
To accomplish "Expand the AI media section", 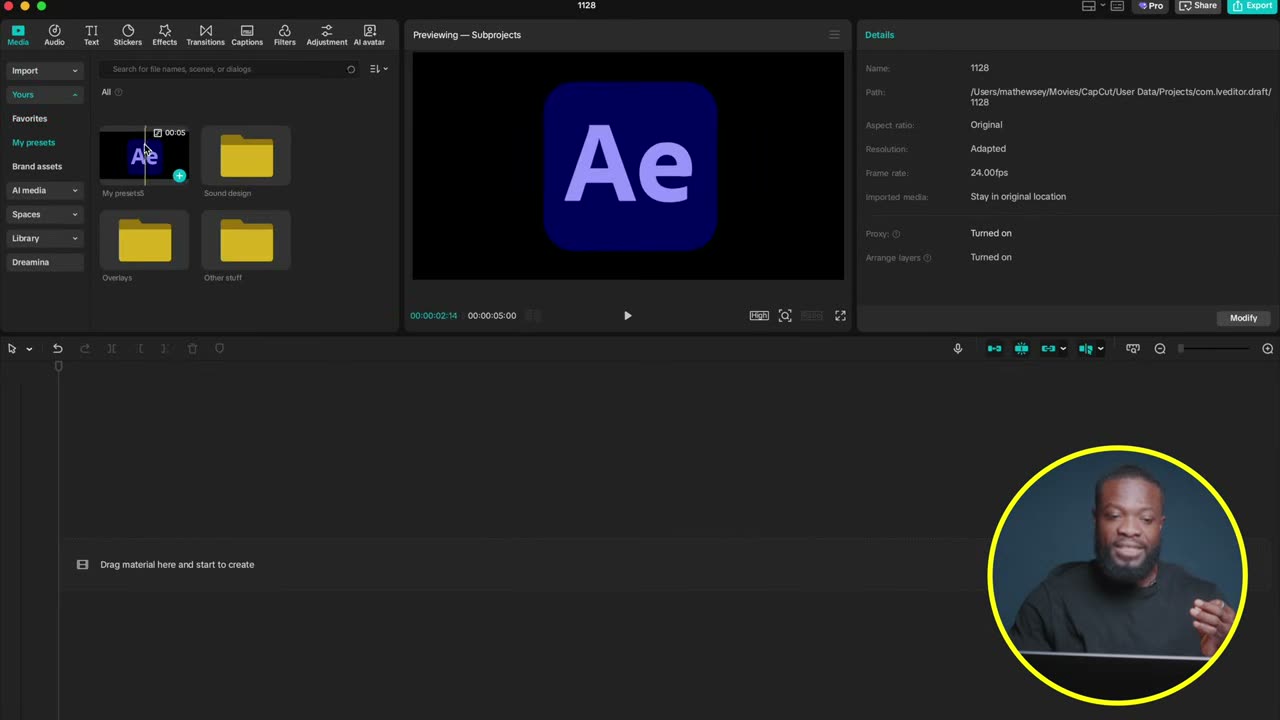I will [45, 190].
